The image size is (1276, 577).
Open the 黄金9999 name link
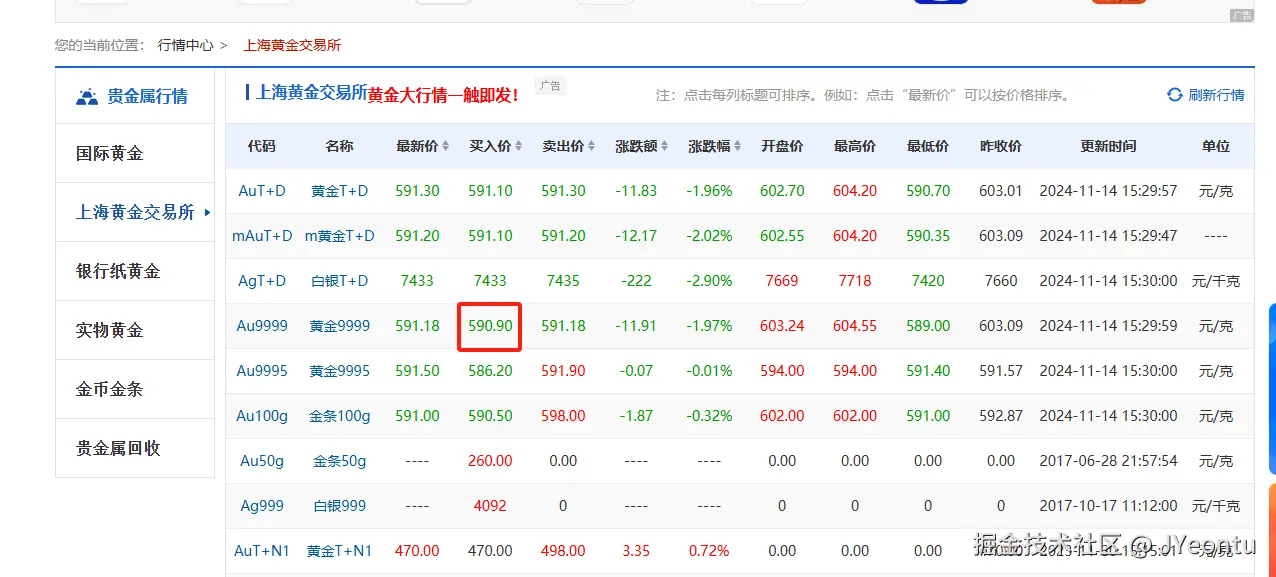[340, 326]
